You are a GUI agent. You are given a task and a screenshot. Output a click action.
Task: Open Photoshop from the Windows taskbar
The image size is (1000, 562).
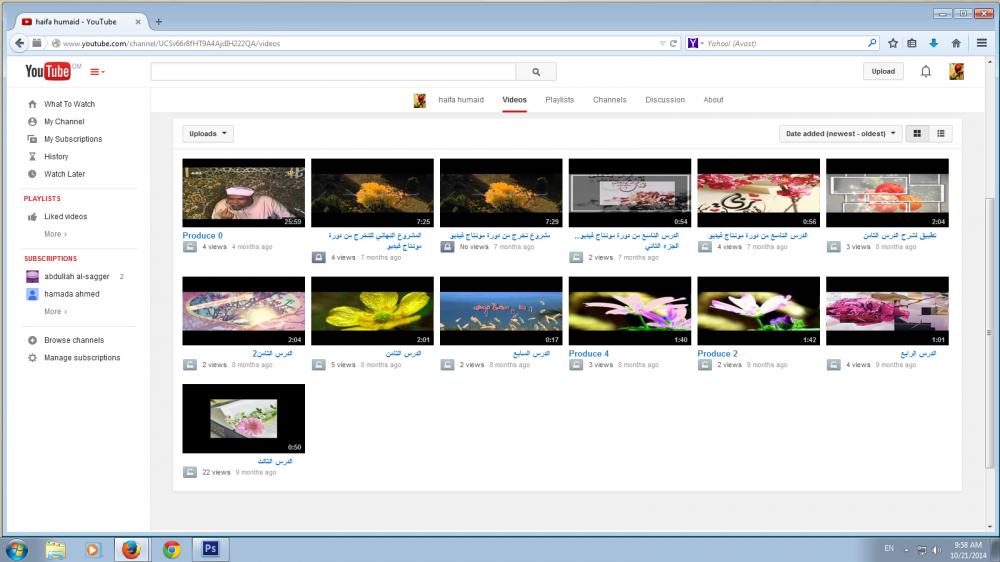(x=210, y=549)
